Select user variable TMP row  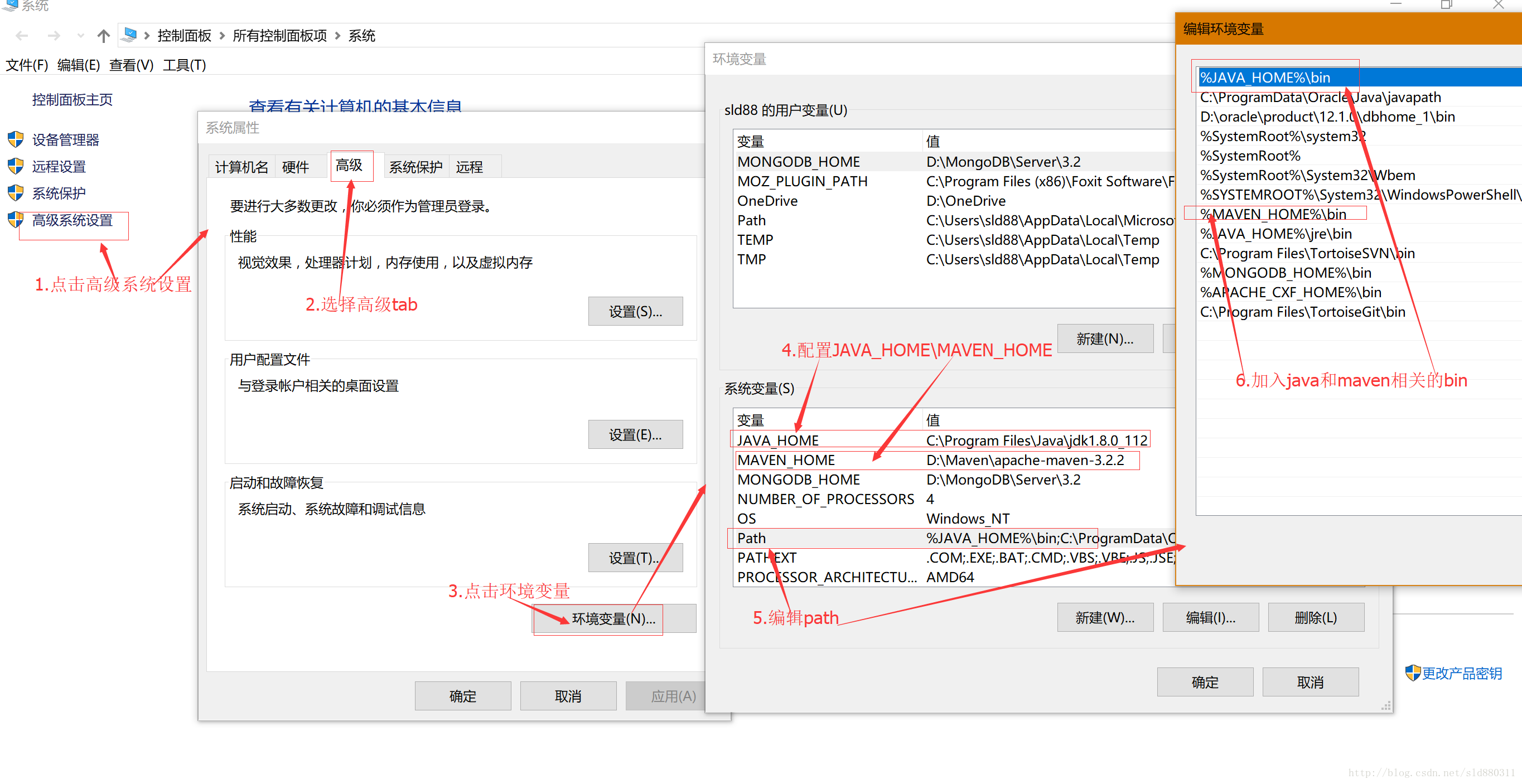955,259
